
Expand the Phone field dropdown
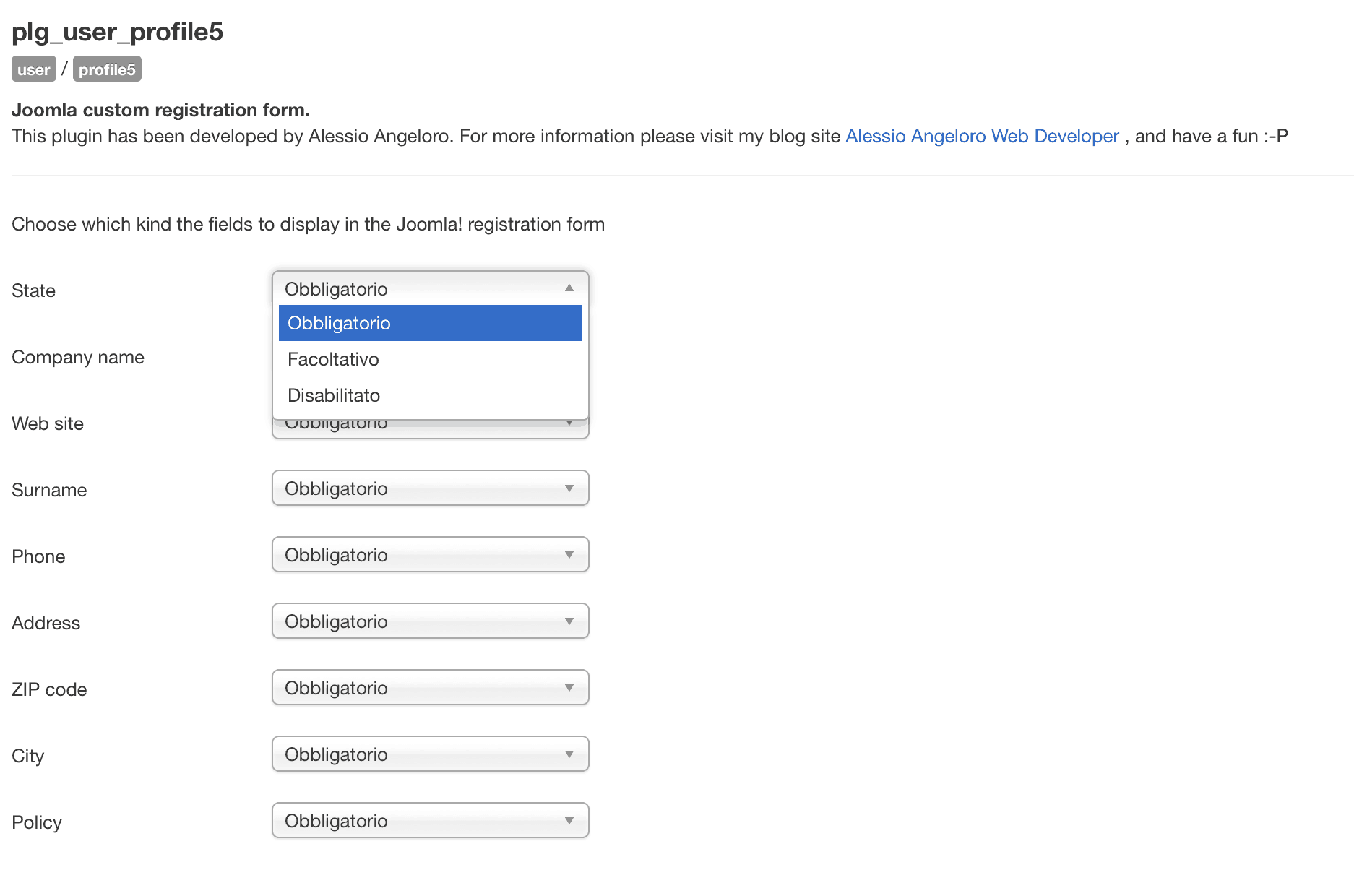coord(430,555)
